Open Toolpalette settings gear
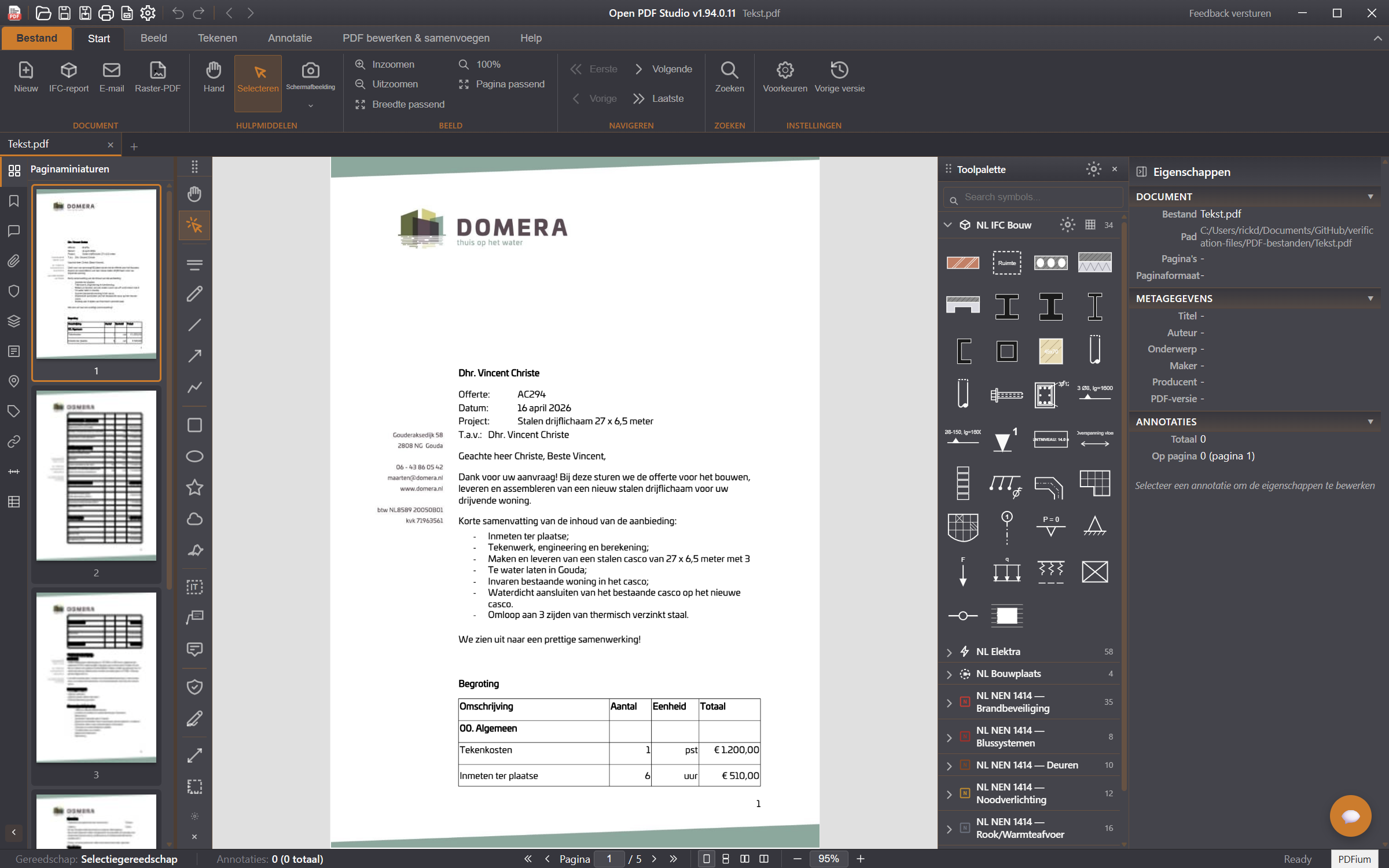Viewport: 1389px width, 868px height. pos(1093,169)
